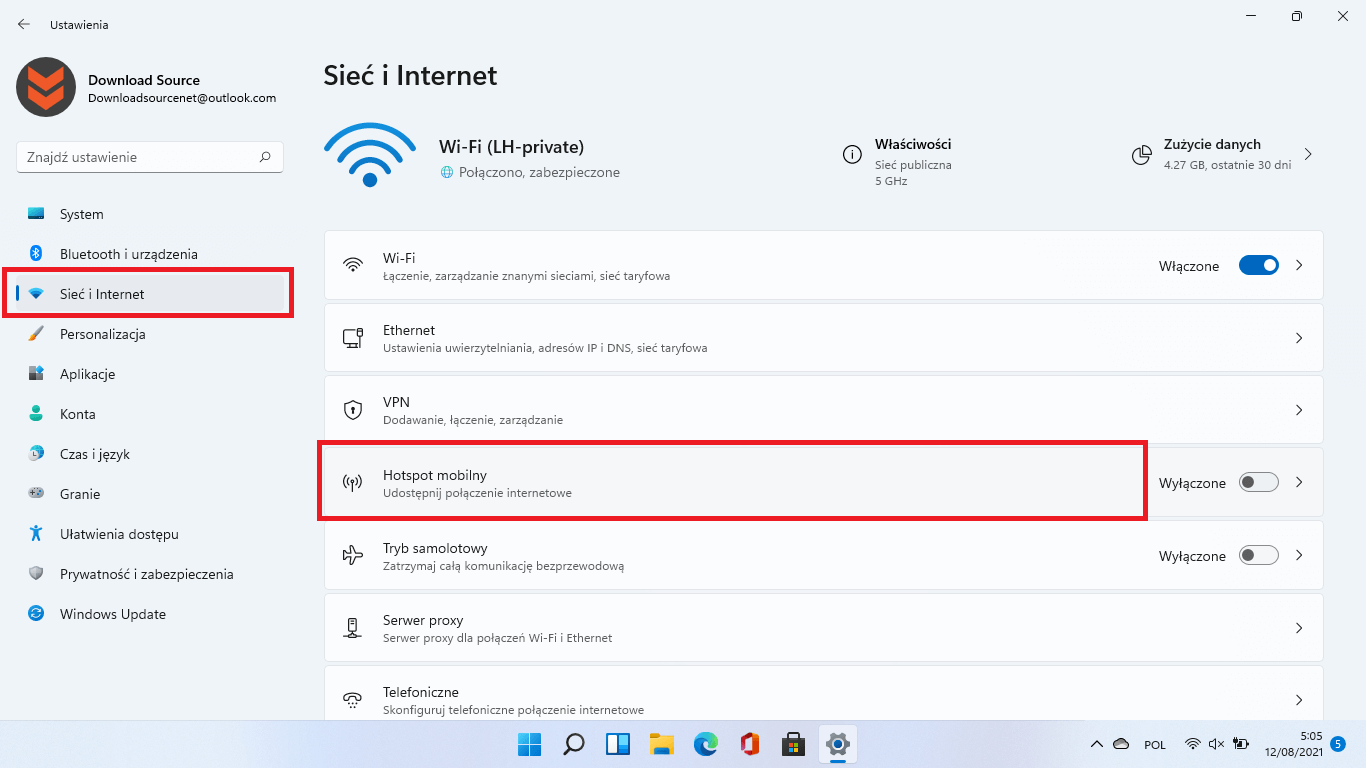Open Zużycie danych usage details
This screenshot has height=768, width=1366.
click(1222, 155)
